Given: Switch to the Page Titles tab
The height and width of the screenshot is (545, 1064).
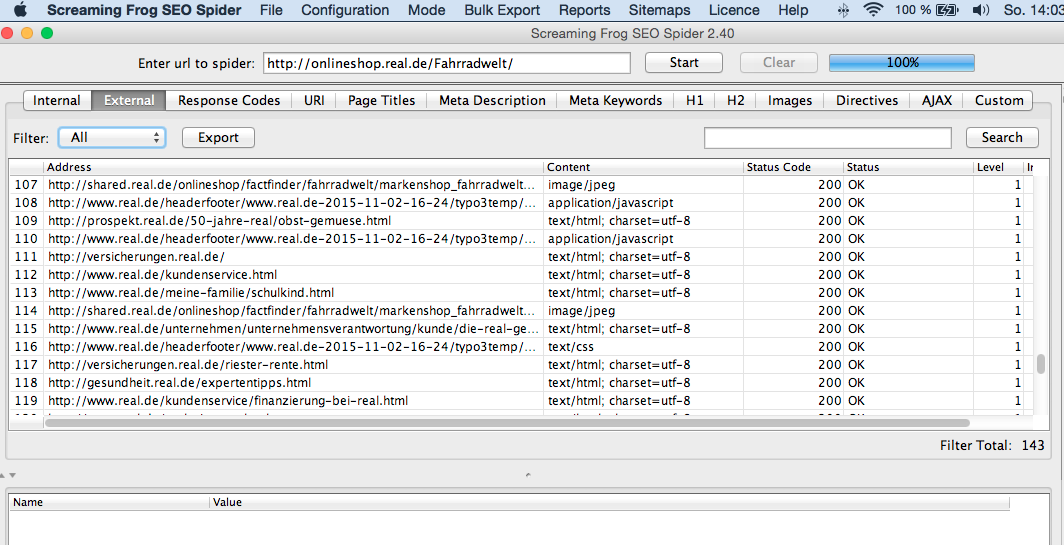Looking at the screenshot, I should (381, 100).
